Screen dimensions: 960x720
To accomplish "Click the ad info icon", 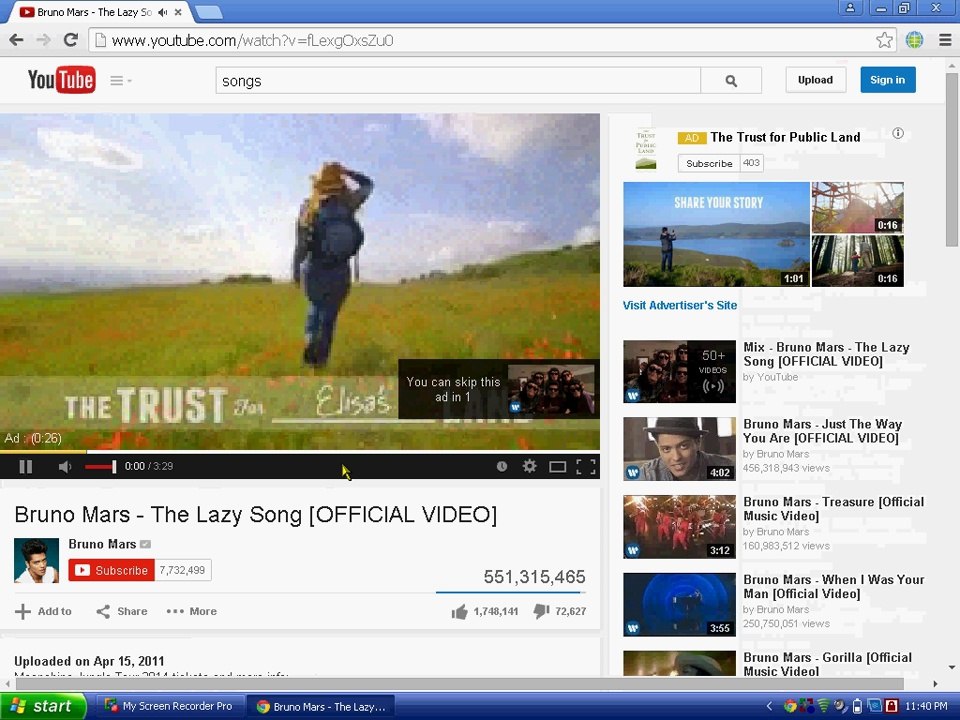I will 898,133.
